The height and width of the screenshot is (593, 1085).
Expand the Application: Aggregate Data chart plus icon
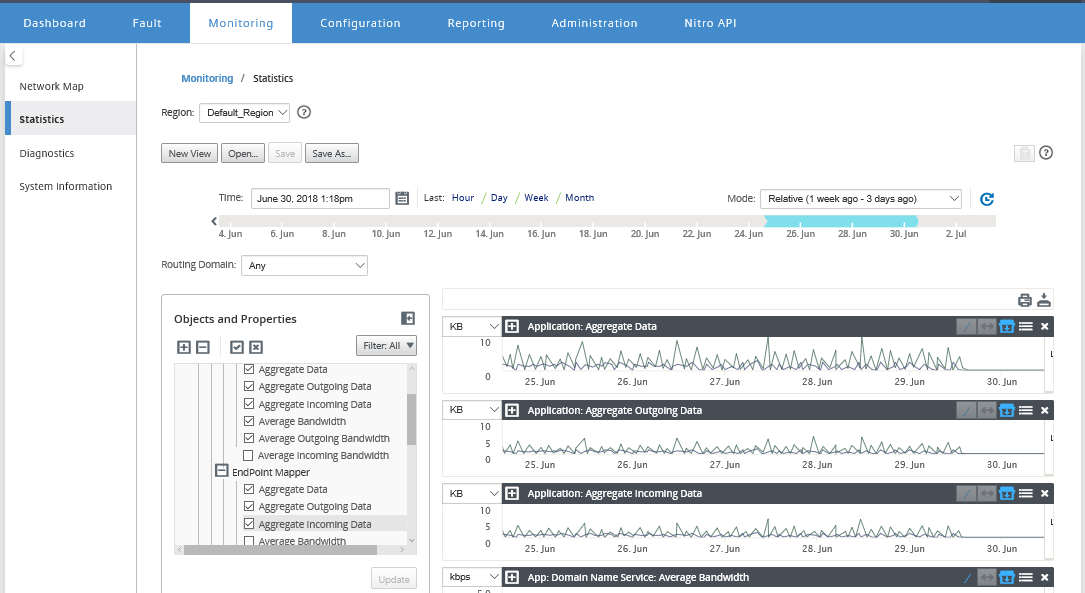[512, 327]
